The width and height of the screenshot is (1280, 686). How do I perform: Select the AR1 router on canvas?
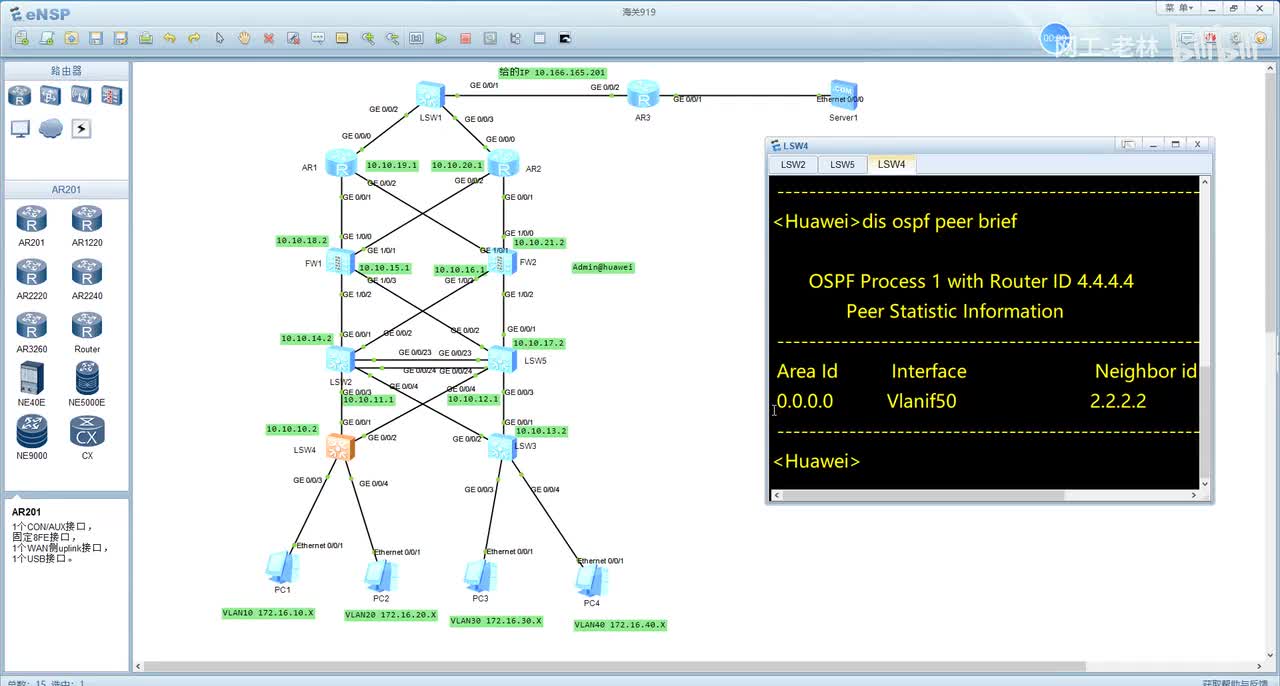[x=341, y=164]
